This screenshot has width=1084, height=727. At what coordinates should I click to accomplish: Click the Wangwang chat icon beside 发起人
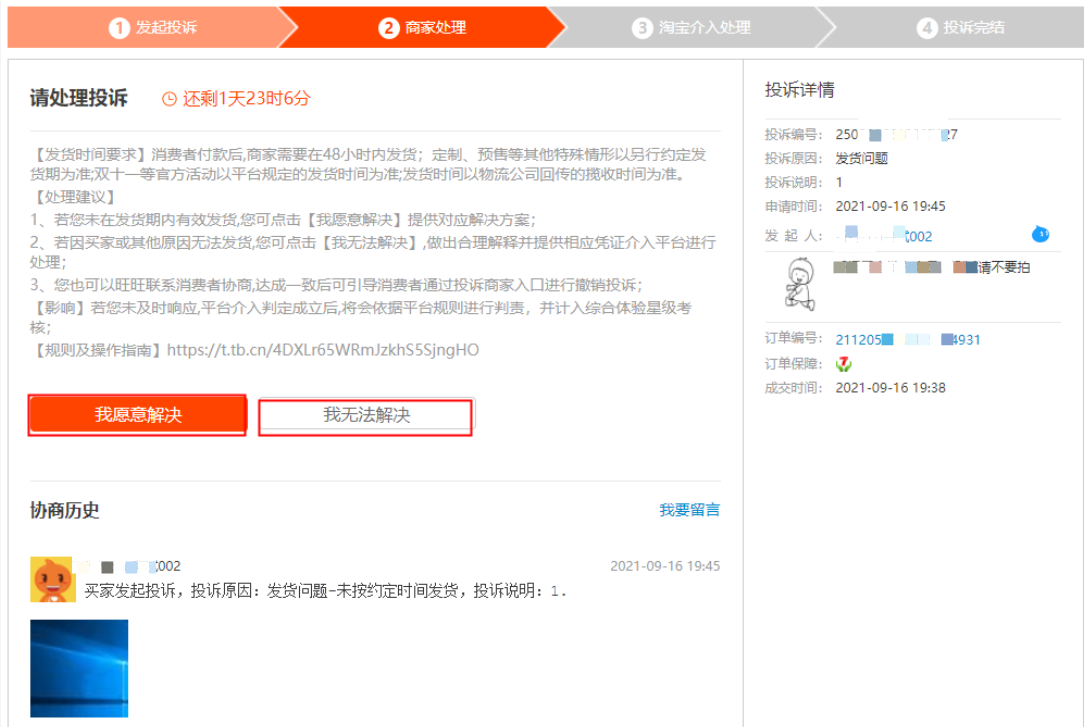pyautogui.click(x=1040, y=236)
